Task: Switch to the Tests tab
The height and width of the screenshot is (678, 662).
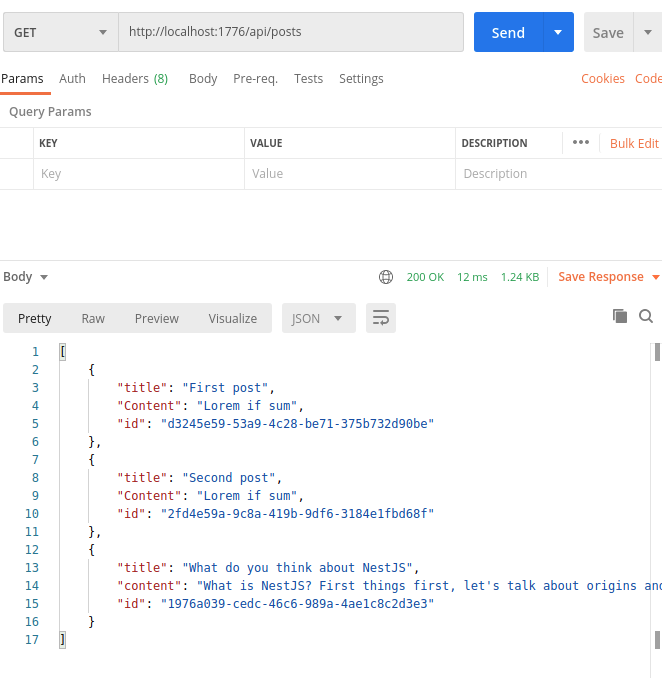Action: point(308,79)
